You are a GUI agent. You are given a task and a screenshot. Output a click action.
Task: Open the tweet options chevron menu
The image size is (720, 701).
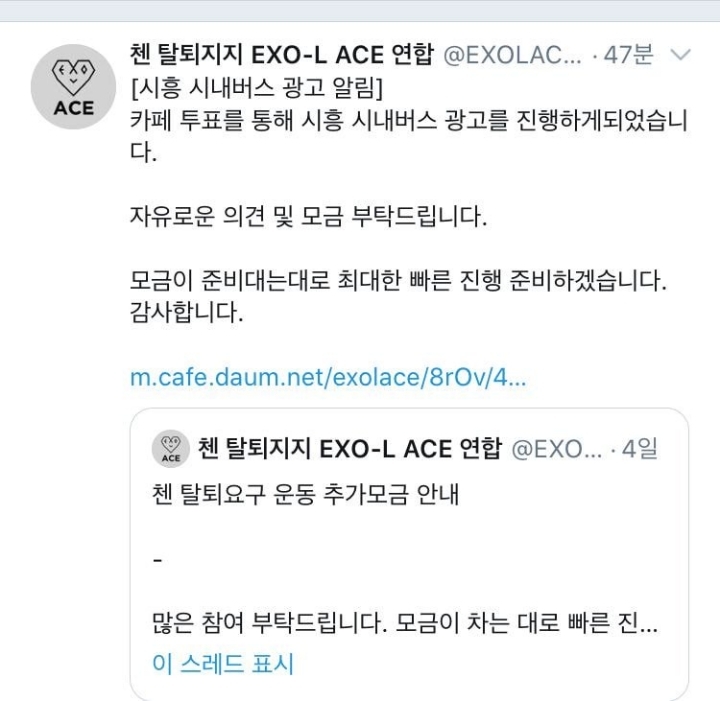click(680, 55)
